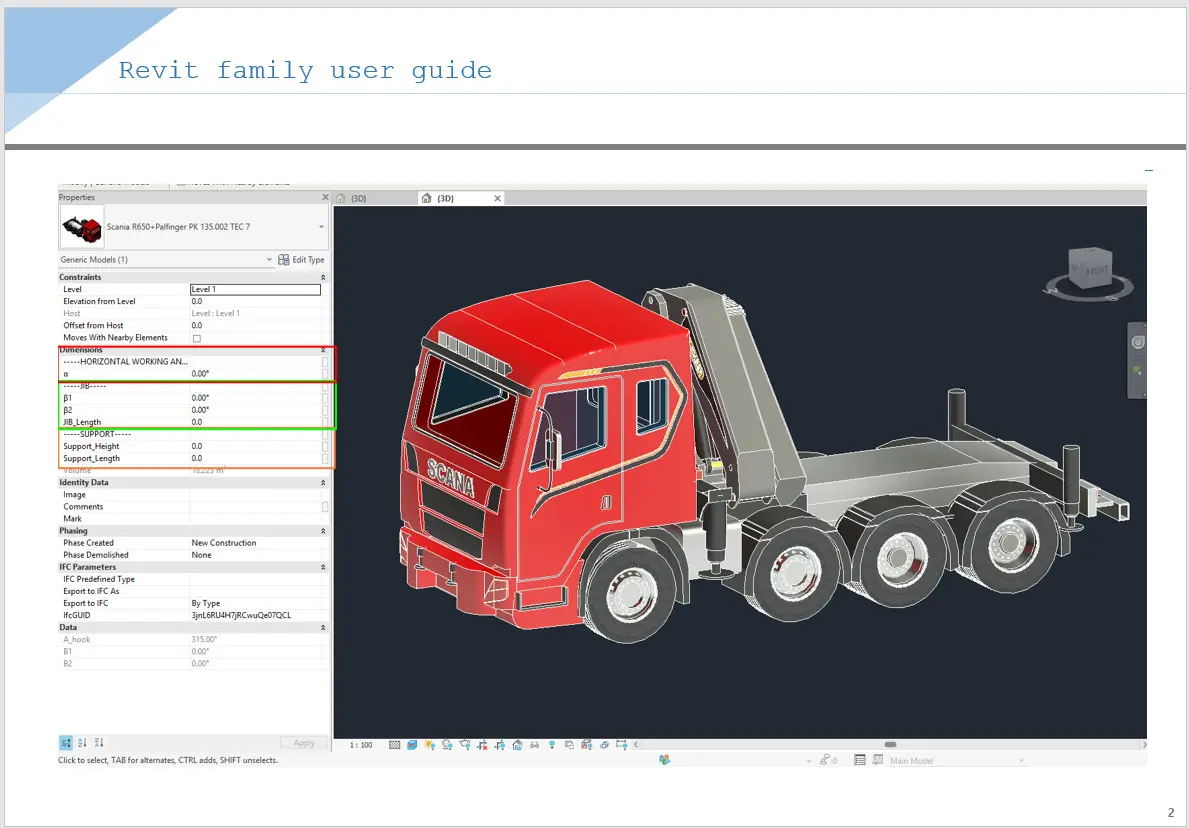The width and height of the screenshot is (1189, 828).
Task: Click the Edit Type button
Action: point(301,259)
